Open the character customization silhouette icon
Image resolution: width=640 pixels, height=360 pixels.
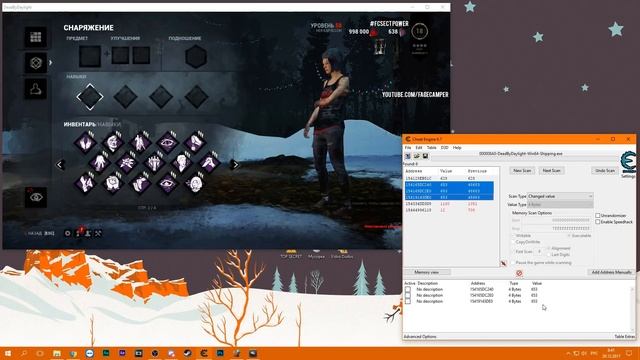(36, 89)
